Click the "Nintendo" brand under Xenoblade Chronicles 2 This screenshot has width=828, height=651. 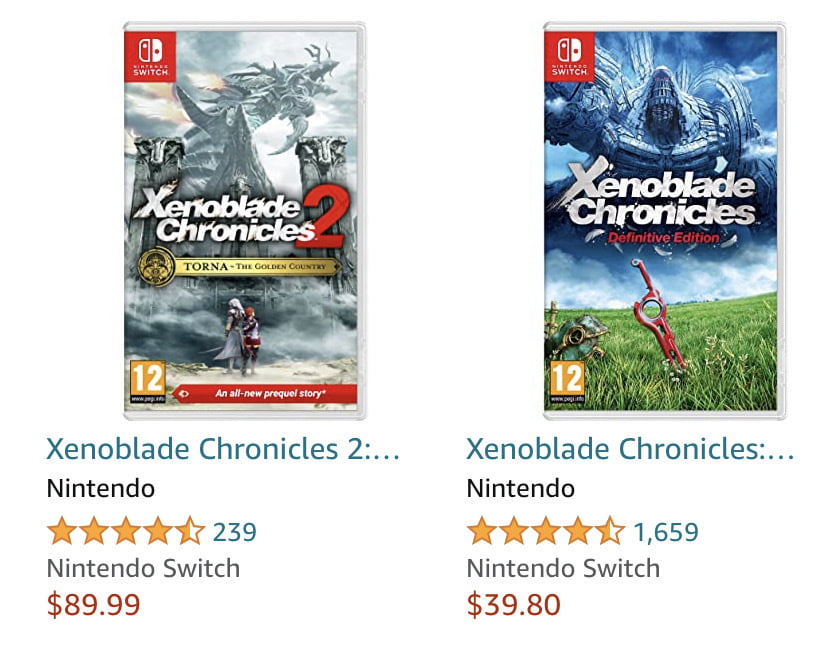point(101,489)
